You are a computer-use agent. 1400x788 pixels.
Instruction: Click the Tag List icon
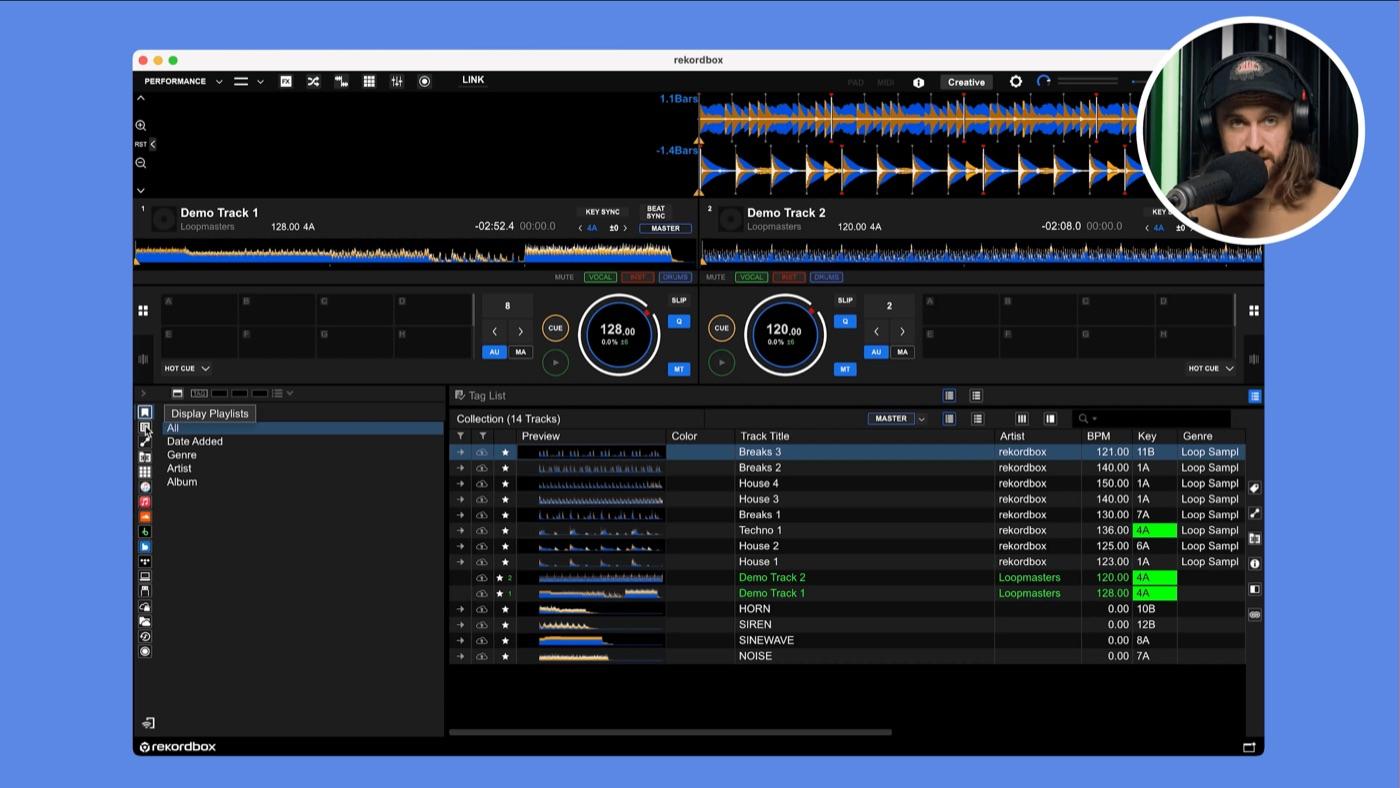(460, 396)
